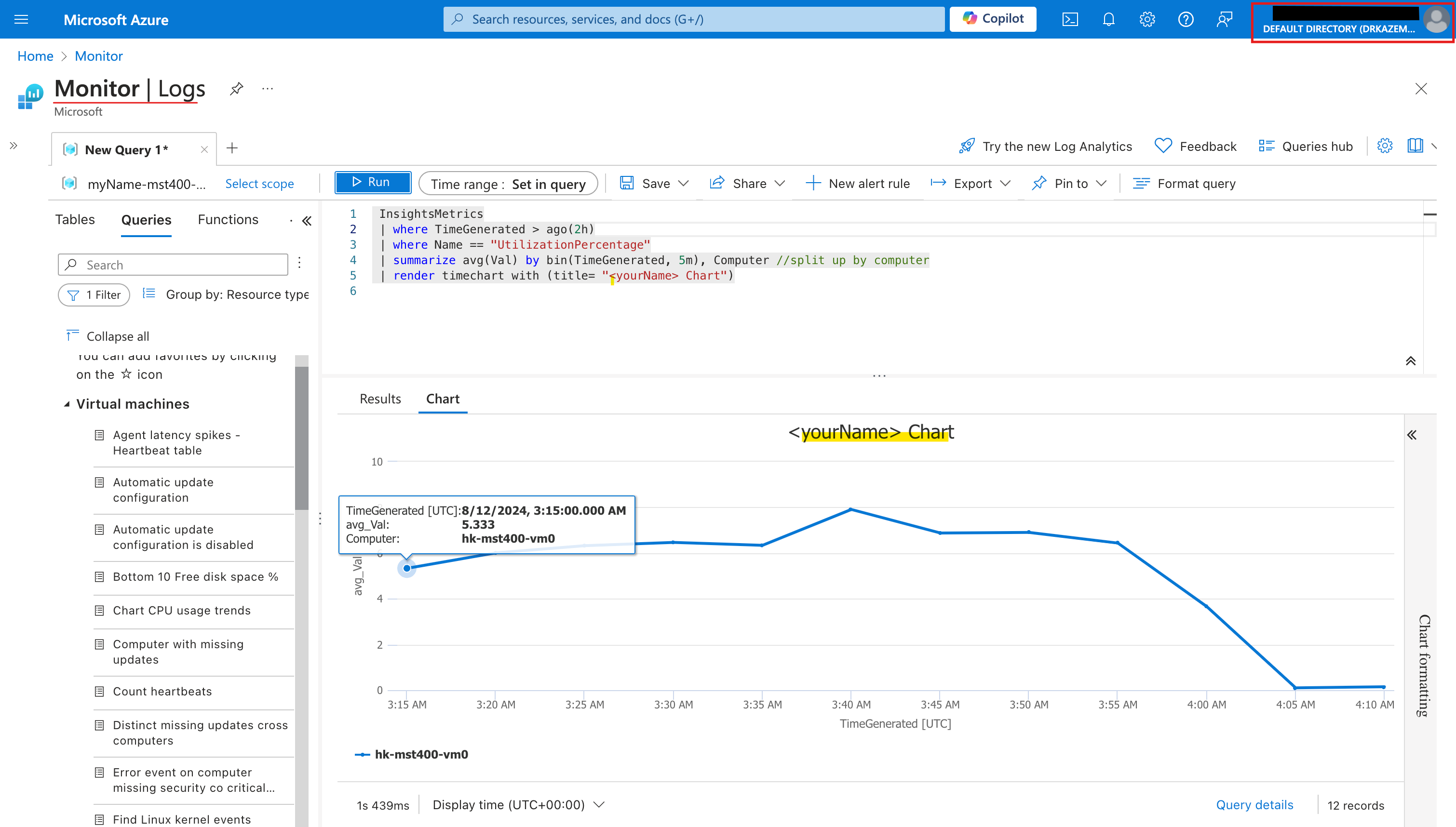Open Log Analytics settings gear icon
Screen dimensions: 1456x827
(1385, 146)
